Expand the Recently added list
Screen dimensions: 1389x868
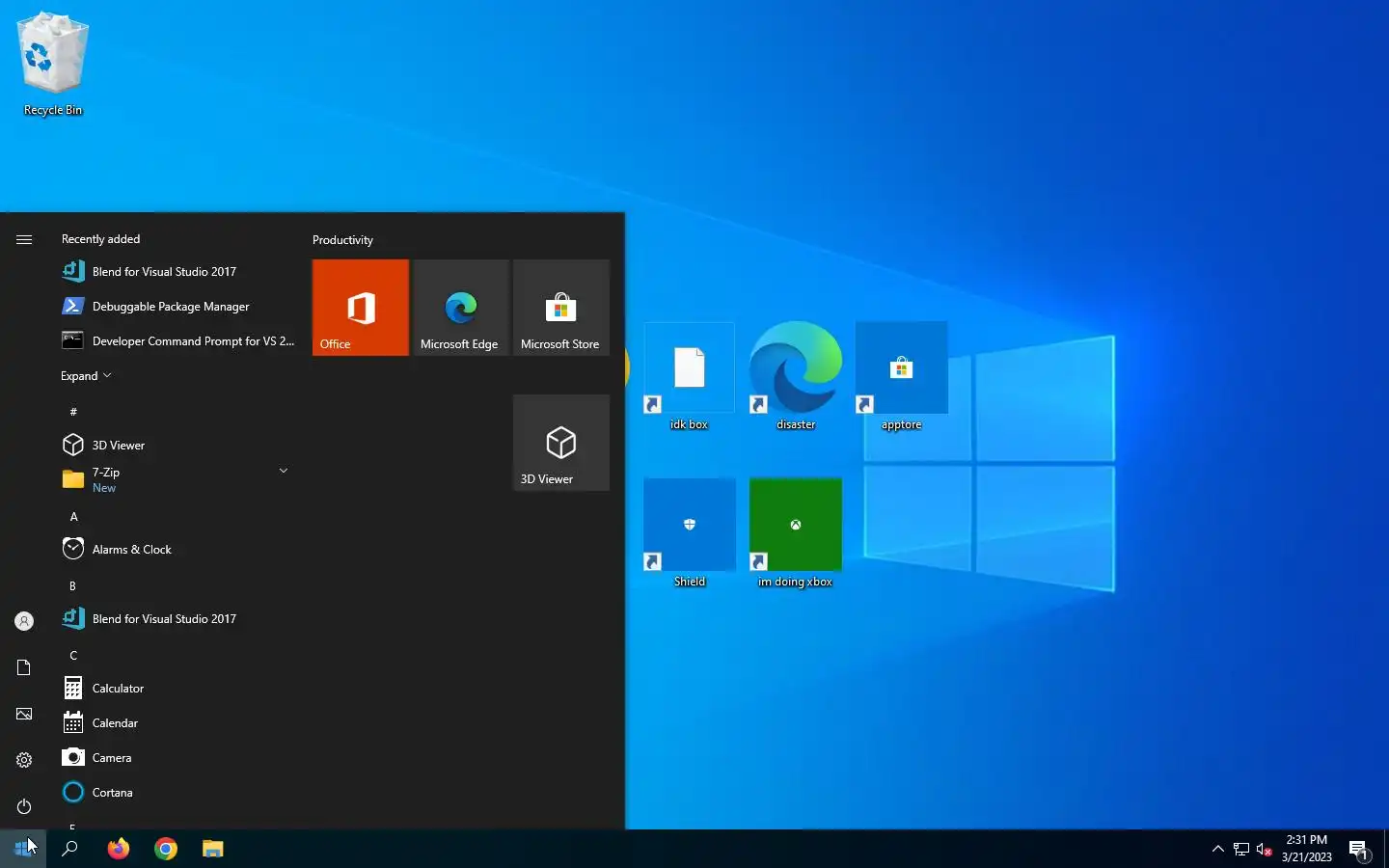(86, 376)
